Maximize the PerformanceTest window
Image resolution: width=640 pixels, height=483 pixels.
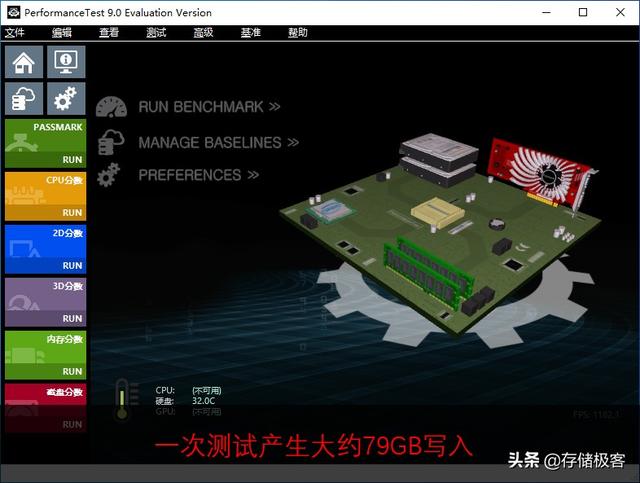click(x=583, y=12)
